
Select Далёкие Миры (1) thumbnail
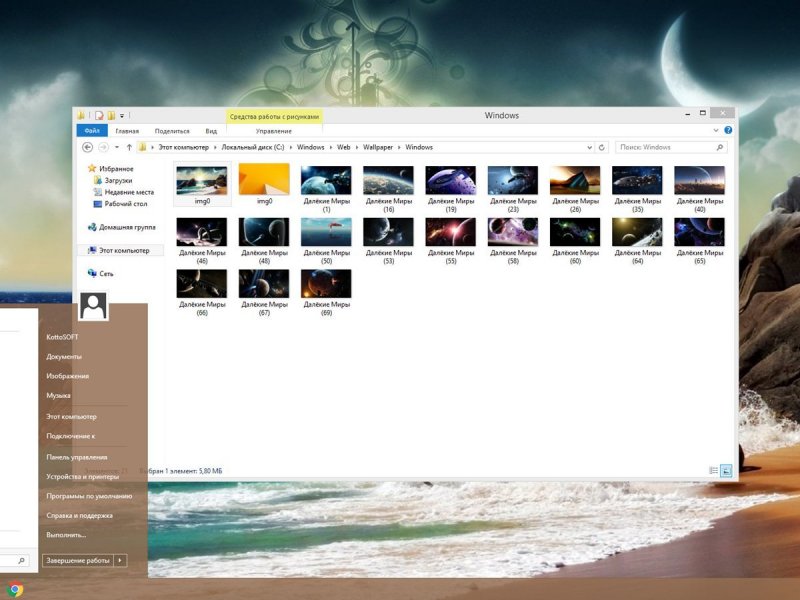point(326,180)
